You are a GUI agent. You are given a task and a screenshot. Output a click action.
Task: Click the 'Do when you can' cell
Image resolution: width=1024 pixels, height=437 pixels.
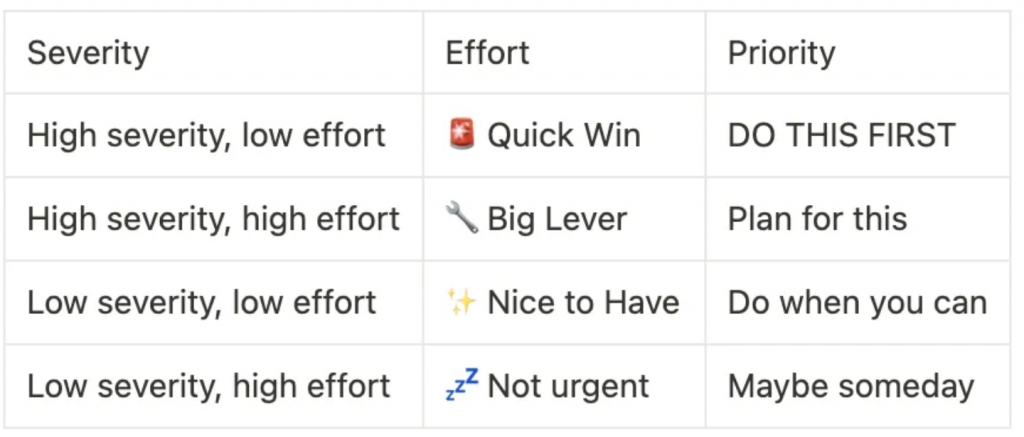pyautogui.click(x=858, y=302)
